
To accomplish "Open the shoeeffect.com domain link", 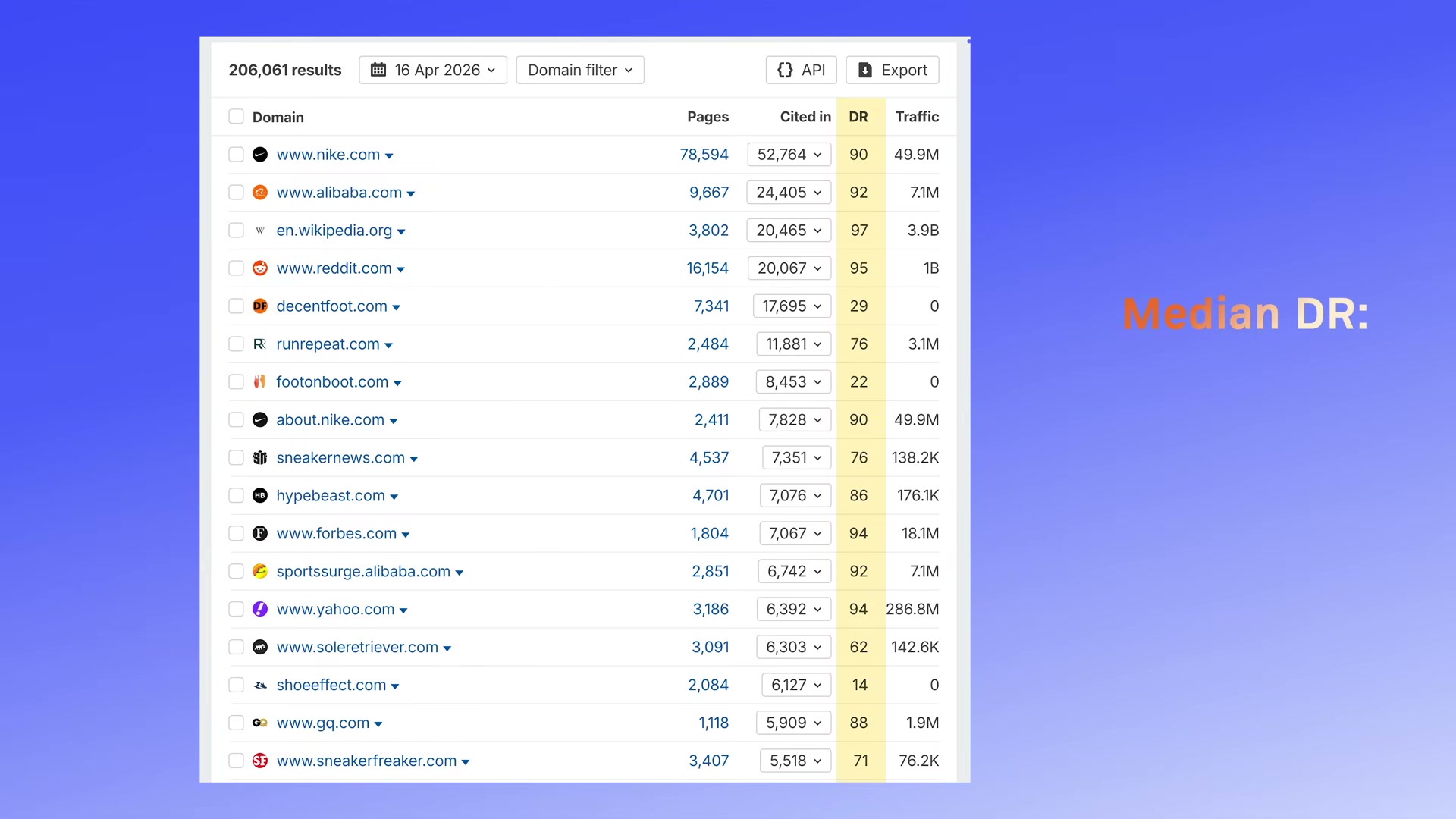I will tap(331, 686).
